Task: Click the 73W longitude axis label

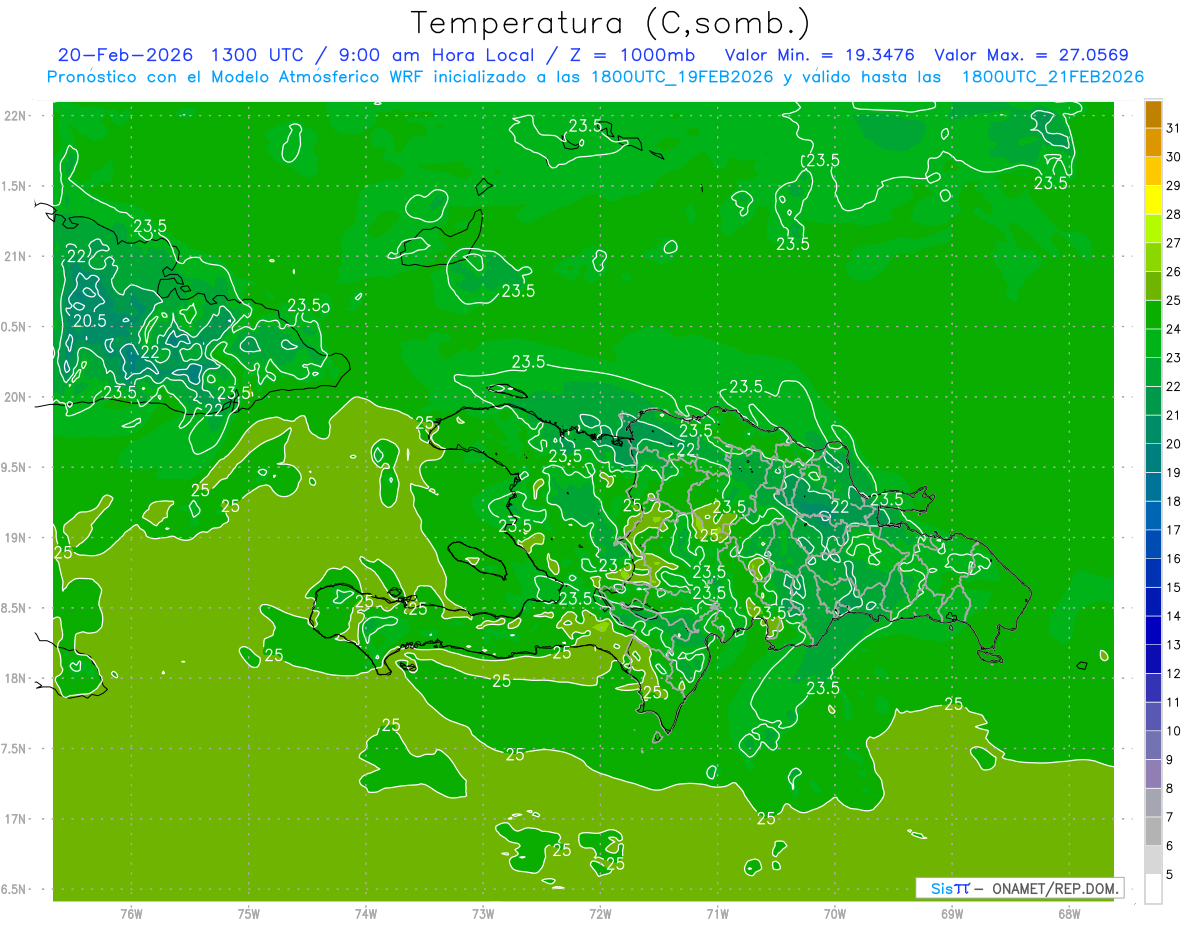Action: point(483,914)
